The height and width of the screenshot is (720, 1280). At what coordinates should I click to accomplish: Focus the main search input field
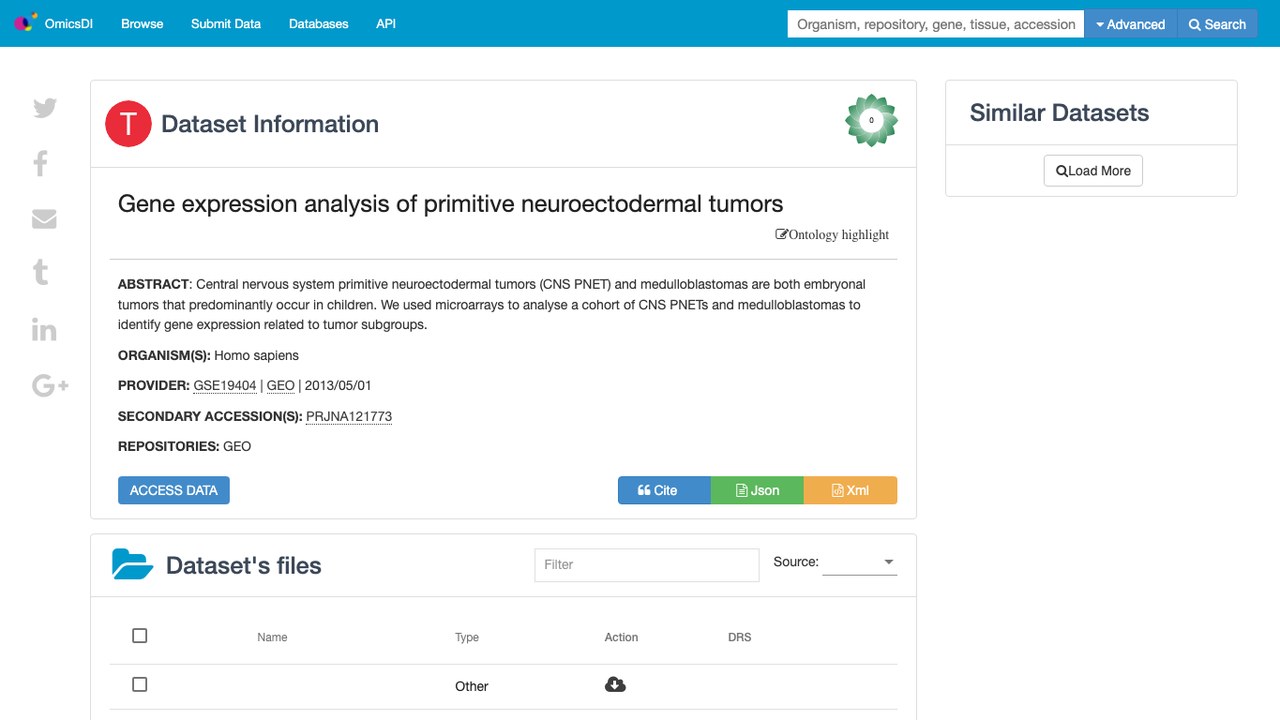point(936,24)
